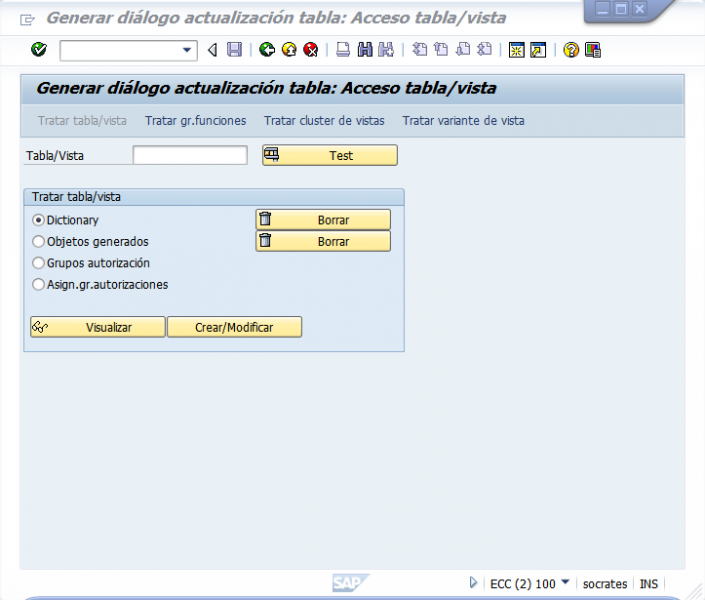Click the yellow Exit arrow icon
This screenshot has height=600, width=705.
click(289, 50)
